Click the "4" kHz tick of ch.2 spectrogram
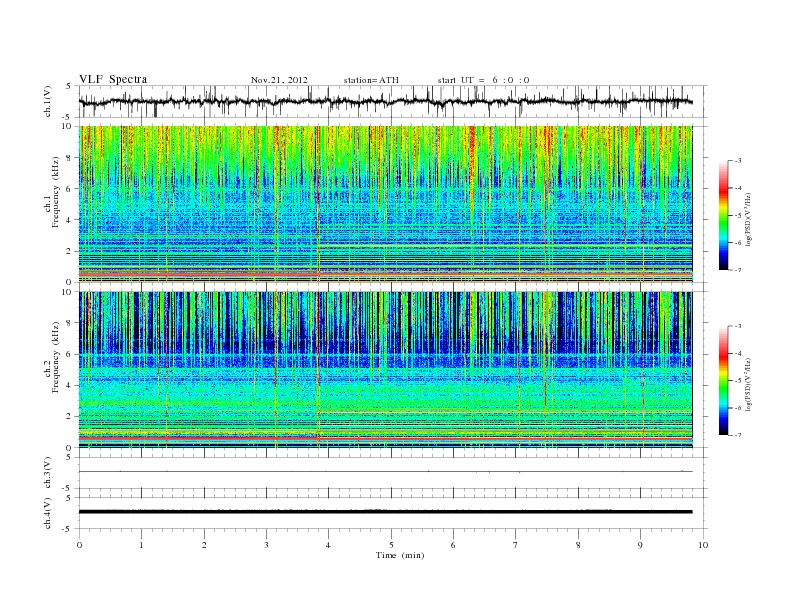Viewport: 792px width, 612px height. point(69,385)
